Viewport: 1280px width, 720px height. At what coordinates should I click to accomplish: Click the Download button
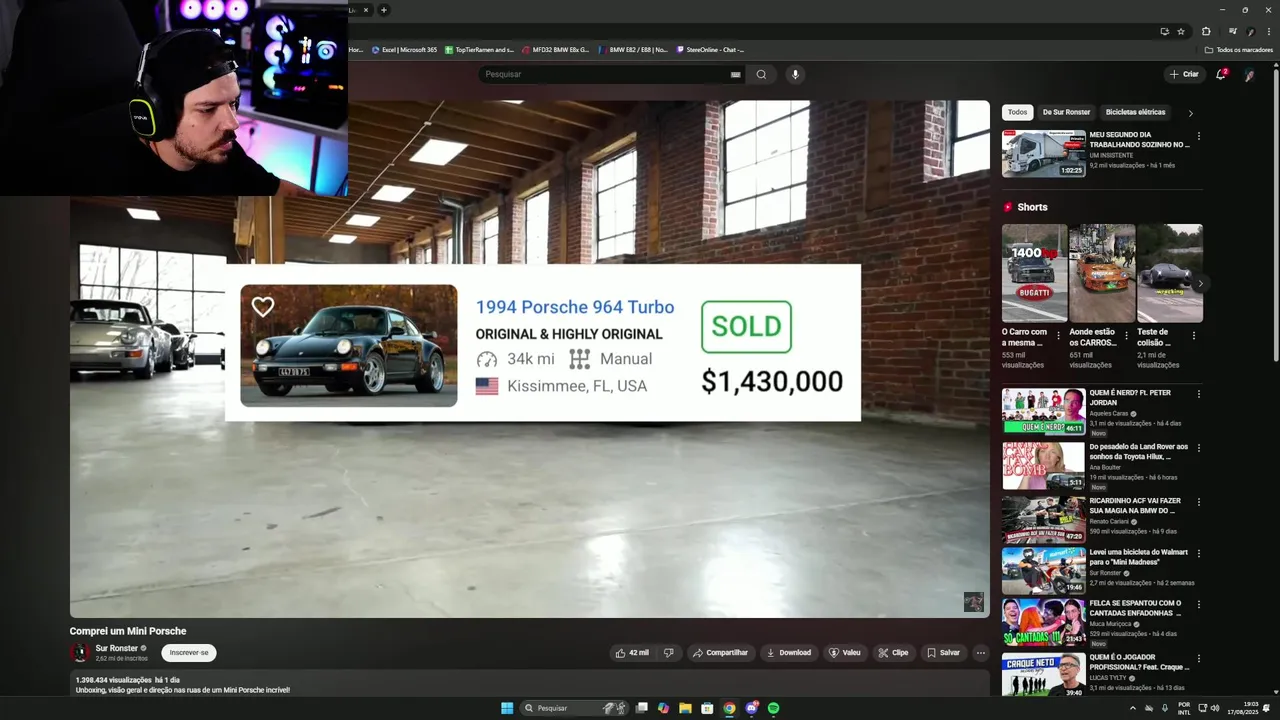(x=788, y=653)
